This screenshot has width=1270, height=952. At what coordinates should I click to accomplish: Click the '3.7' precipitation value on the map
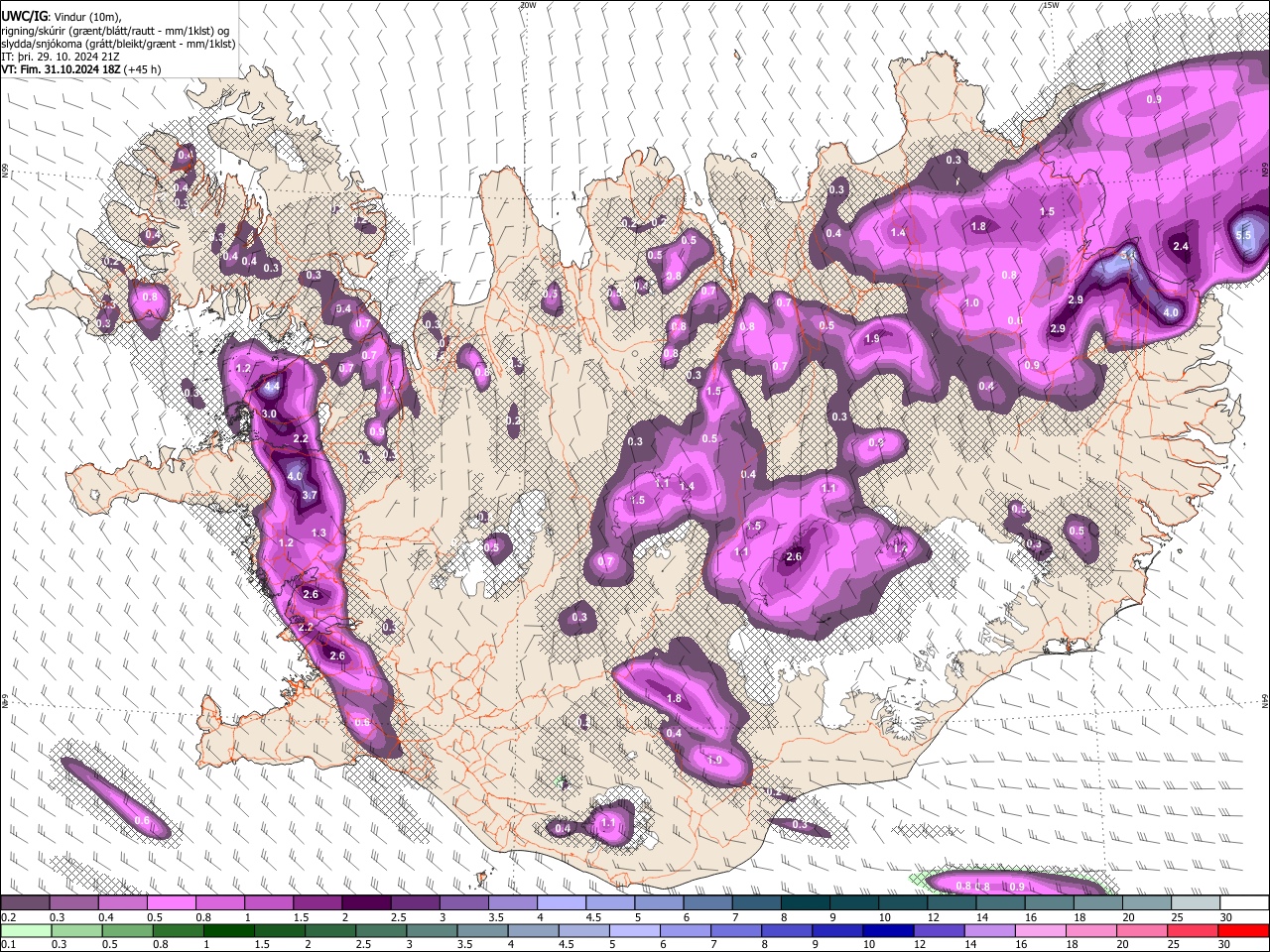point(310,495)
